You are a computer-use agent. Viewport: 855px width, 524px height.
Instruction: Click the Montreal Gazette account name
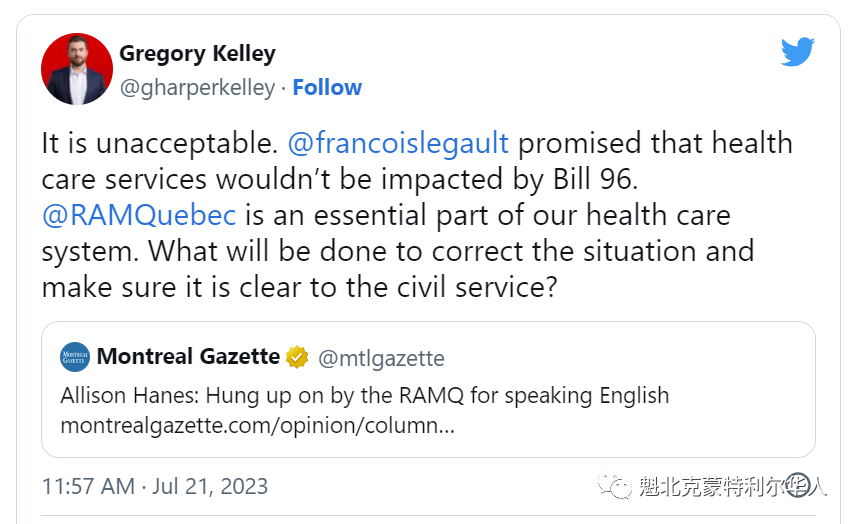(188, 357)
